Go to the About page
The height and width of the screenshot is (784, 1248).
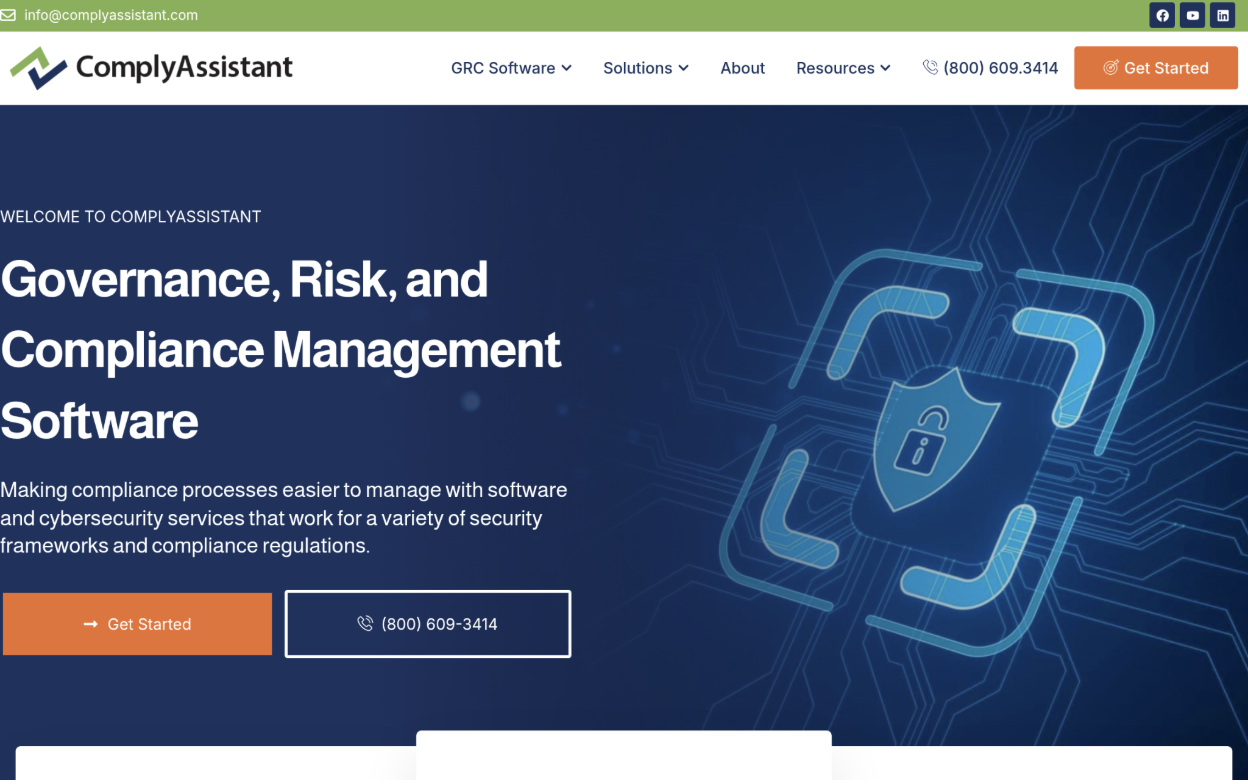743,68
